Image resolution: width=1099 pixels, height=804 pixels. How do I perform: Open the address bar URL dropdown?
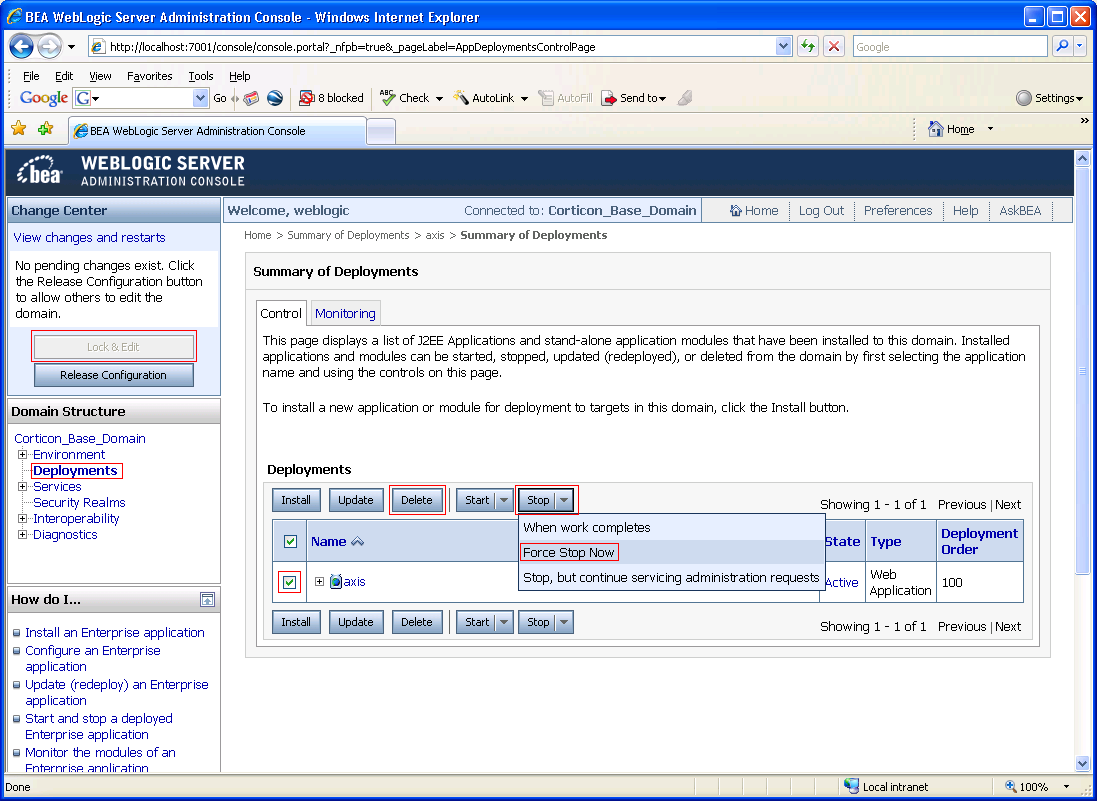[784, 46]
